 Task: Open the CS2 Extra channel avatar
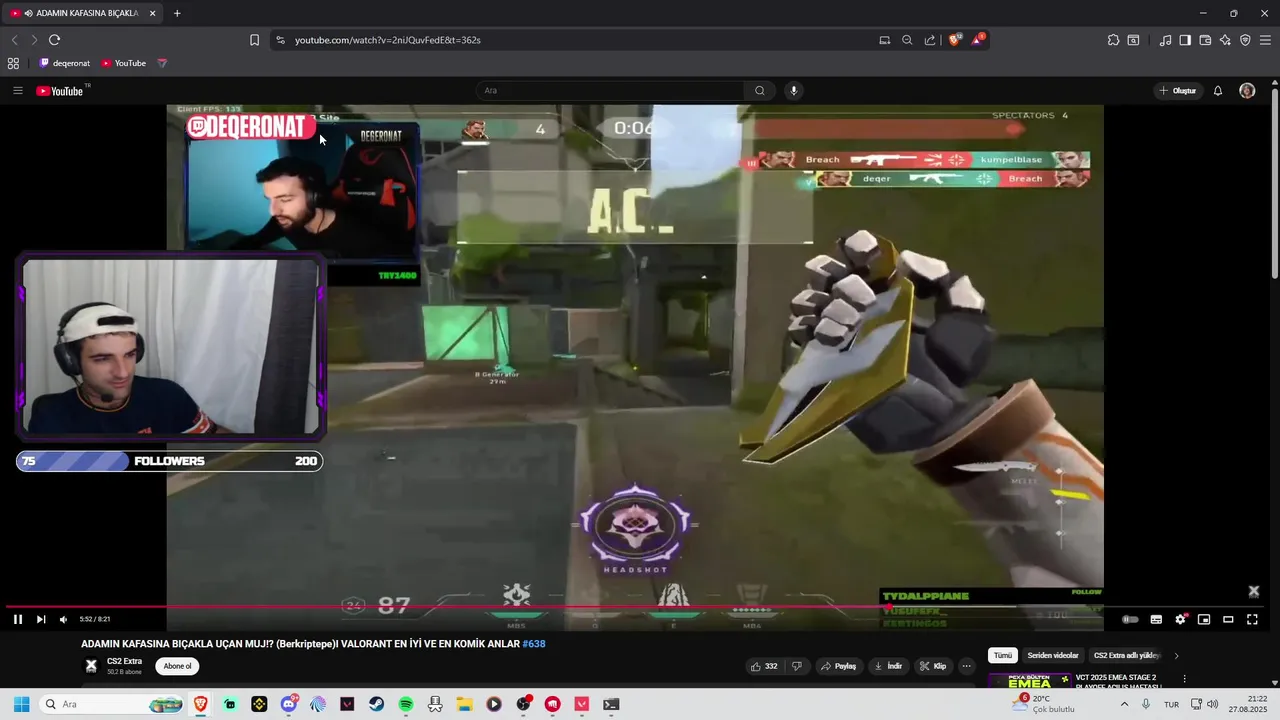pos(91,666)
